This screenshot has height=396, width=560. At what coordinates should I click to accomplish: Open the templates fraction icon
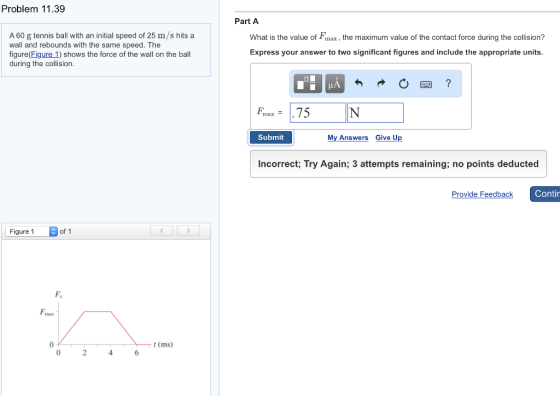(x=308, y=84)
